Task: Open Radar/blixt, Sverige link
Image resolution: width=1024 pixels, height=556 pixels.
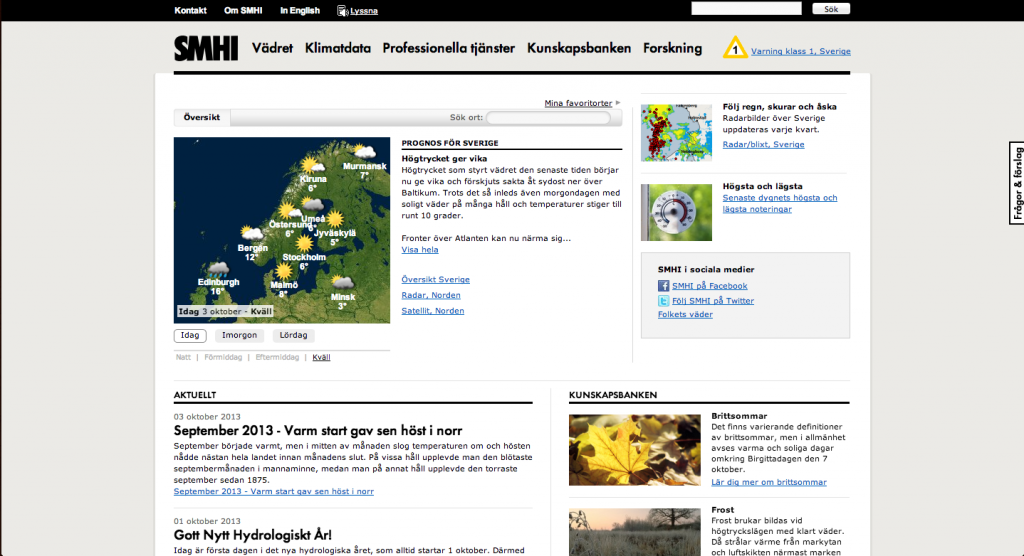Action: click(x=763, y=144)
